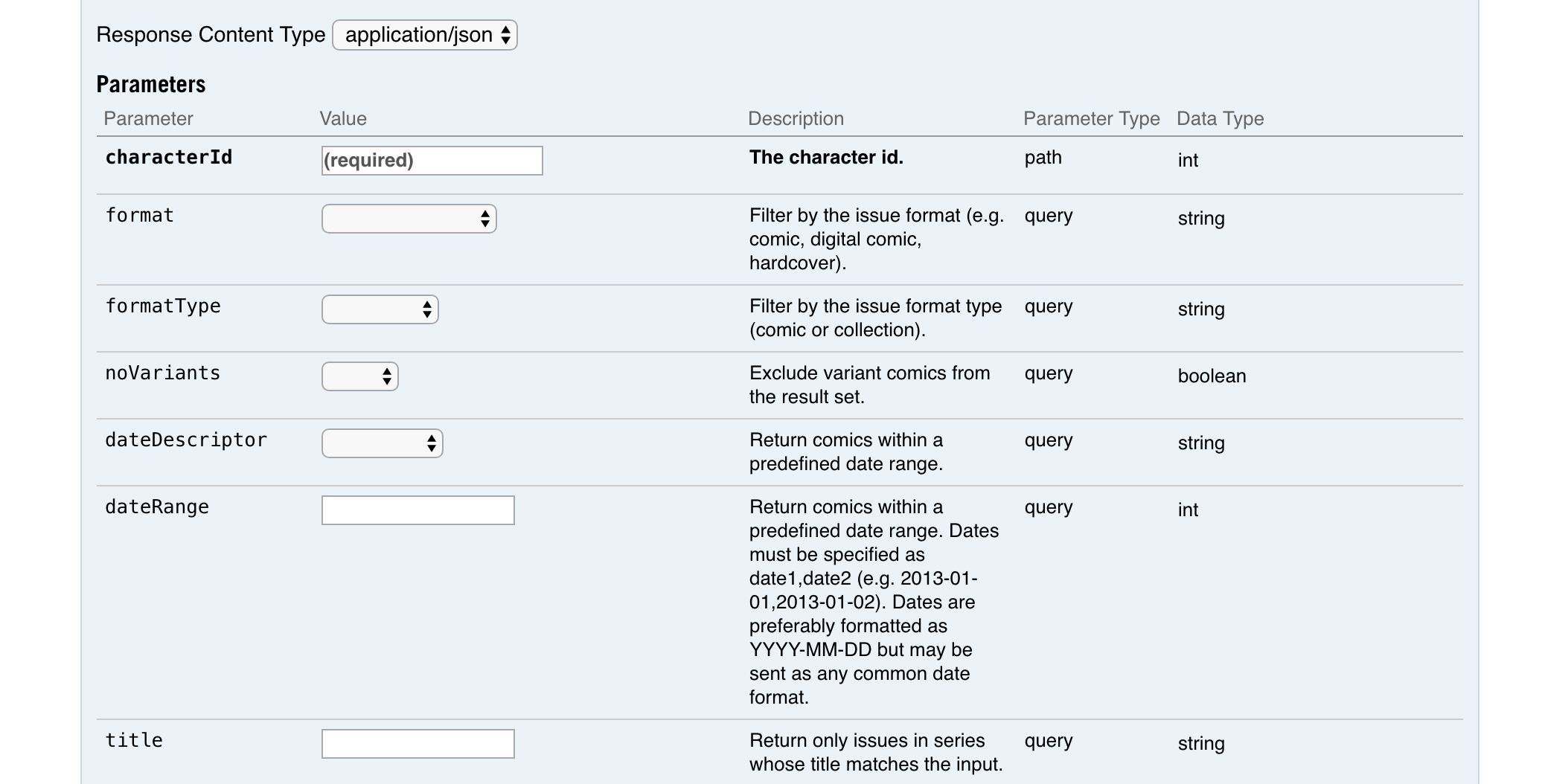Click the noVariants parameter label
The width and height of the screenshot is (1542, 784).
coord(163,373)
